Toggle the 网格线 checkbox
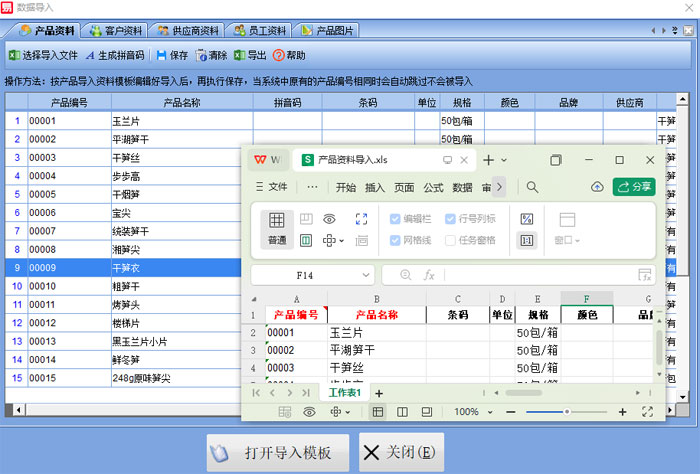Viewport: 700px width, 474px height. click(394, 240)
